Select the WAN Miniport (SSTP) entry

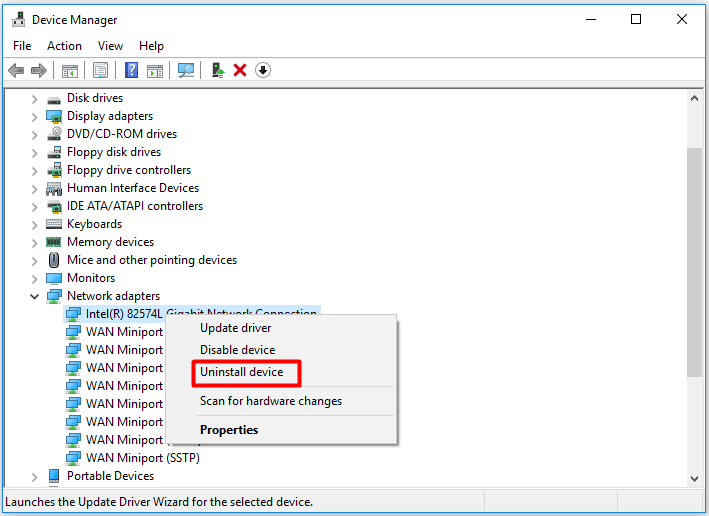pos(142,458)
